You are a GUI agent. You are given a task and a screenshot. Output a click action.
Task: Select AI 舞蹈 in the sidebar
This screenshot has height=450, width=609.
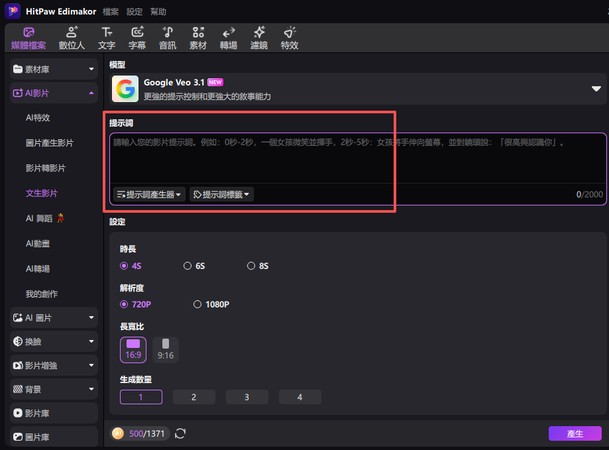[x=45, y=218]
